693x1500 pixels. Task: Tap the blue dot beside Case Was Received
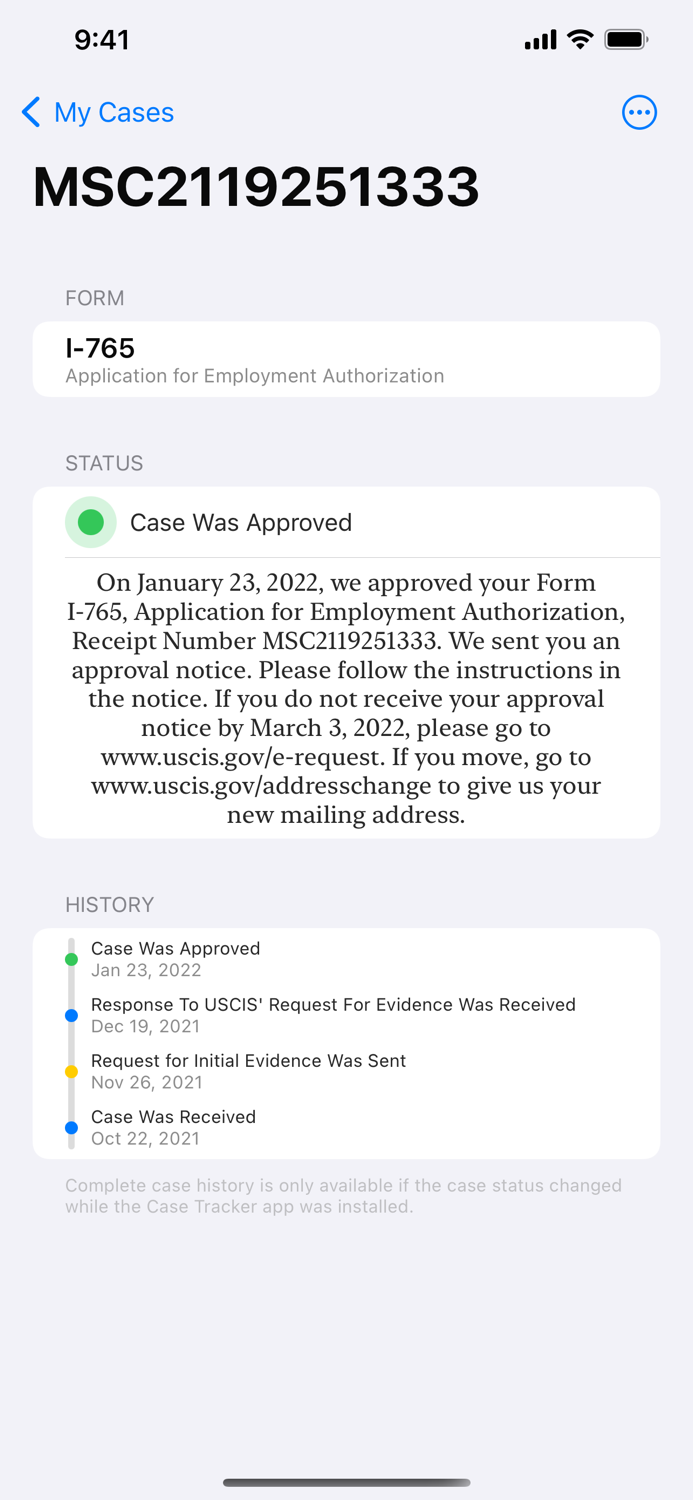(x=71, y=1127)
